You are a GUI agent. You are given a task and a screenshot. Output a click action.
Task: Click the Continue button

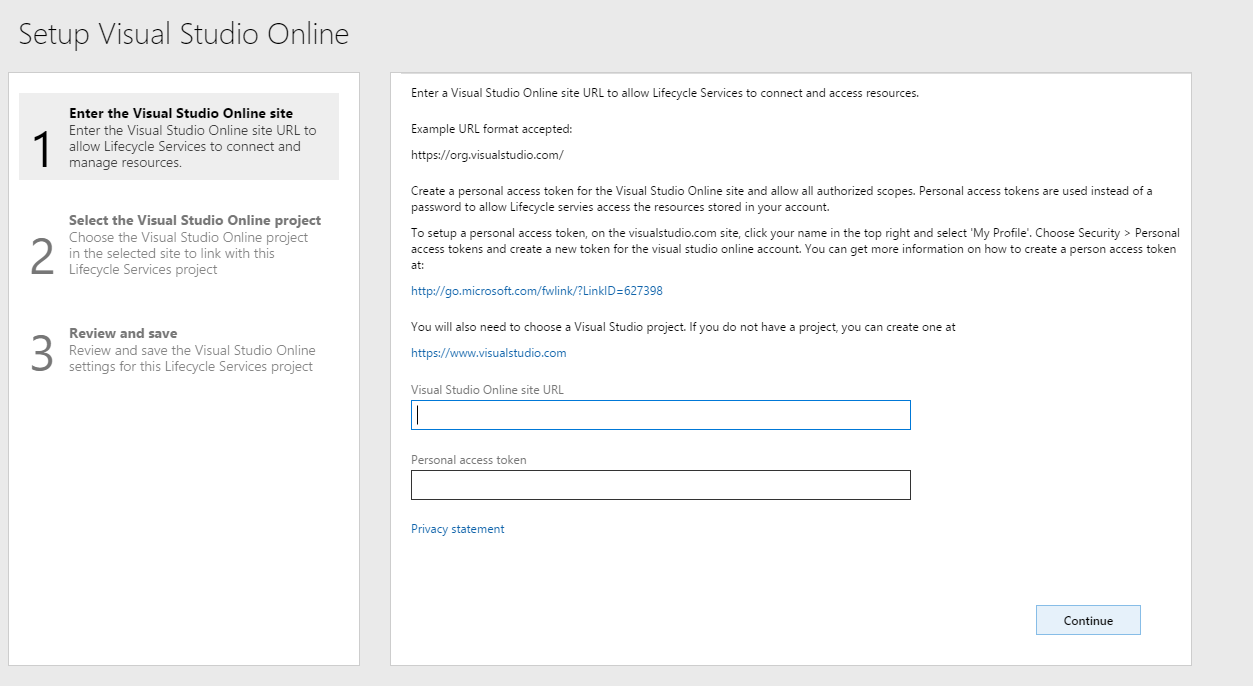tap(1088, 619)
